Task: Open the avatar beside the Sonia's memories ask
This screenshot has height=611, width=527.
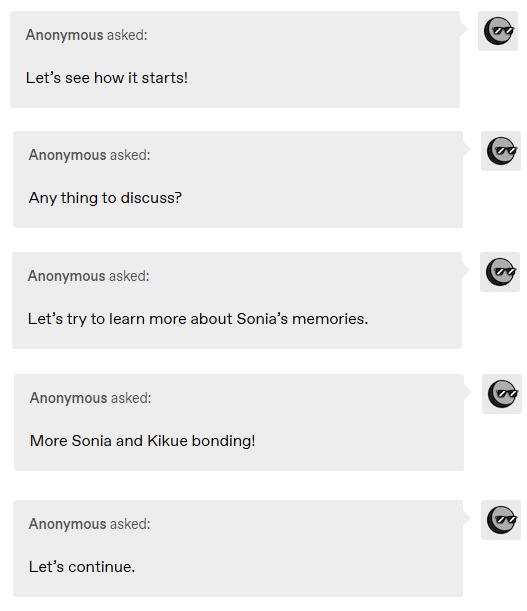Action: 500,272
